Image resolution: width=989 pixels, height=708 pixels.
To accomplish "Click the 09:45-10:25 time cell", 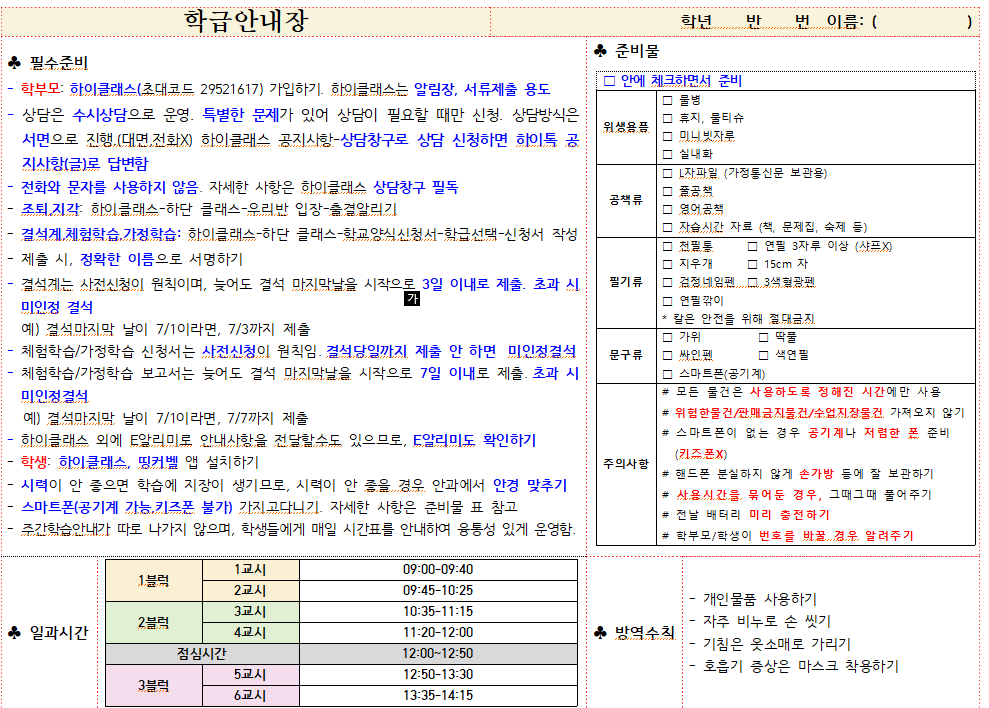I will [x=438, y=591].
